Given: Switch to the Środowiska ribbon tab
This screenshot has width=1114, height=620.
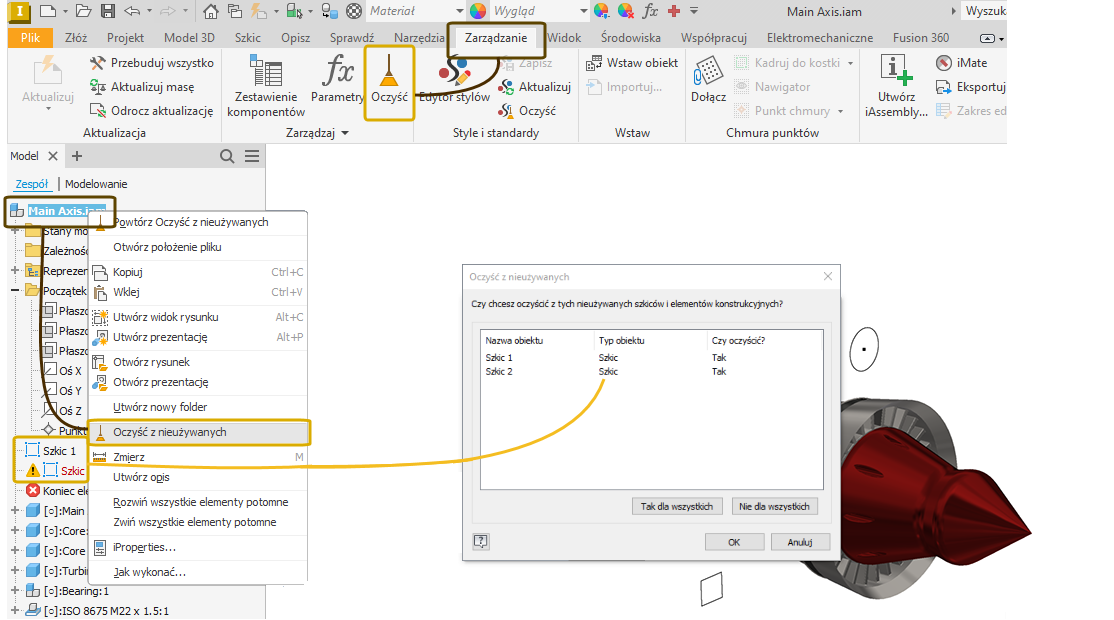Looking at the screenshot, I should click(630, 38).
